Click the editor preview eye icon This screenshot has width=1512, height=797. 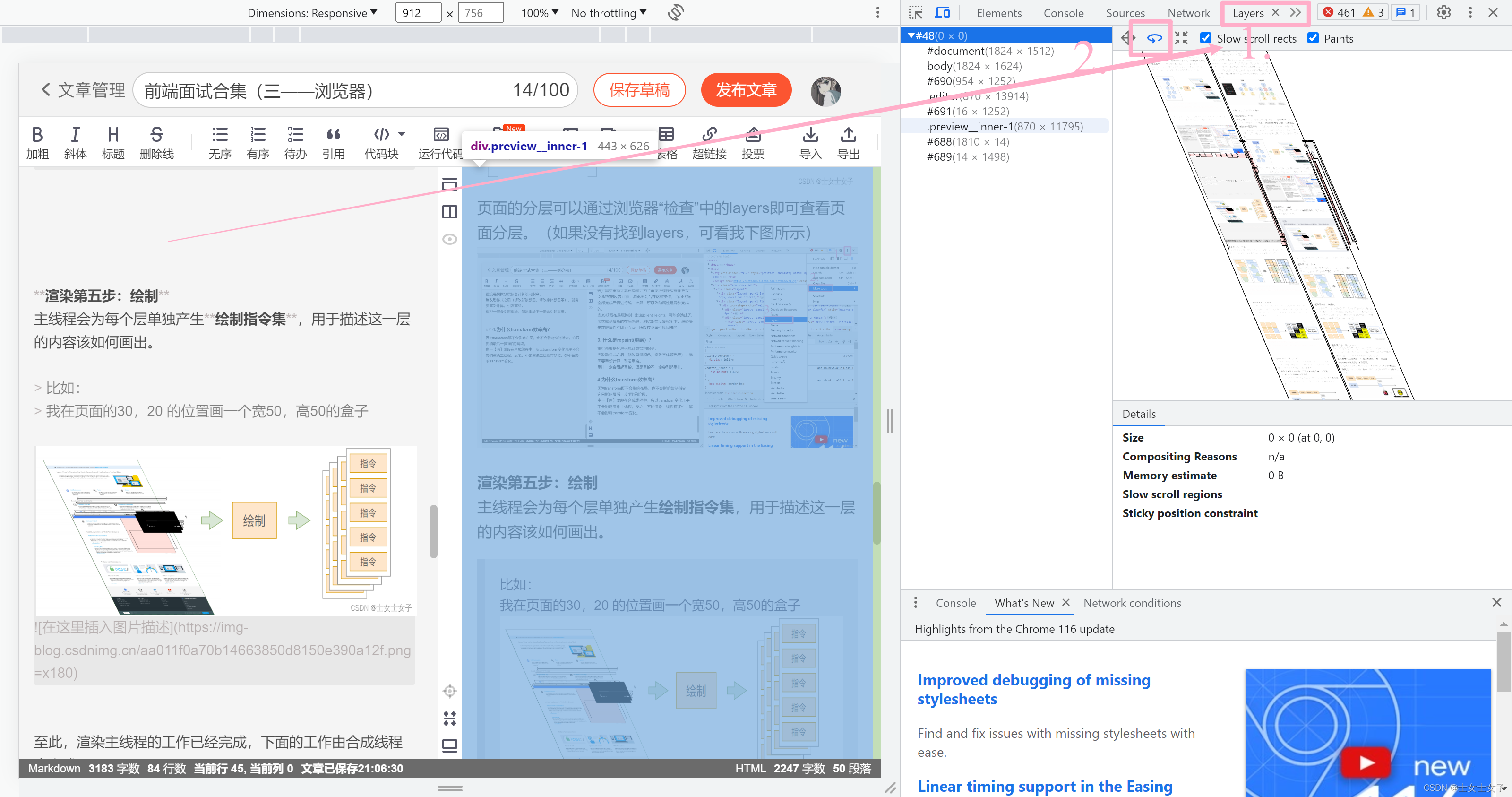(450, 239)
